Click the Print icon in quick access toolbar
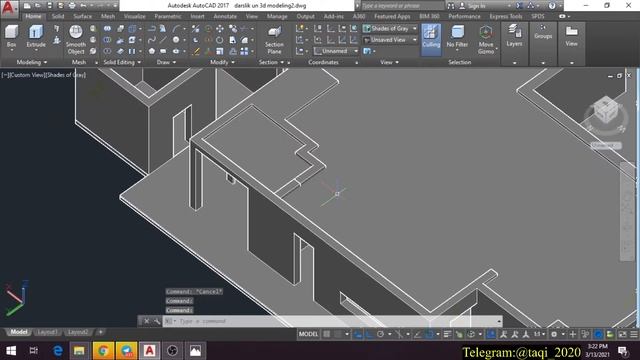The image size is (640, 360). 72,6
